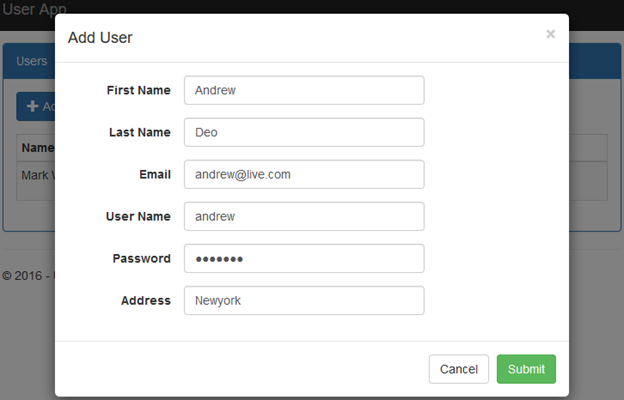
Task: Focus the masked Password field
Action: pyautogui.click(x=304, y=258)
